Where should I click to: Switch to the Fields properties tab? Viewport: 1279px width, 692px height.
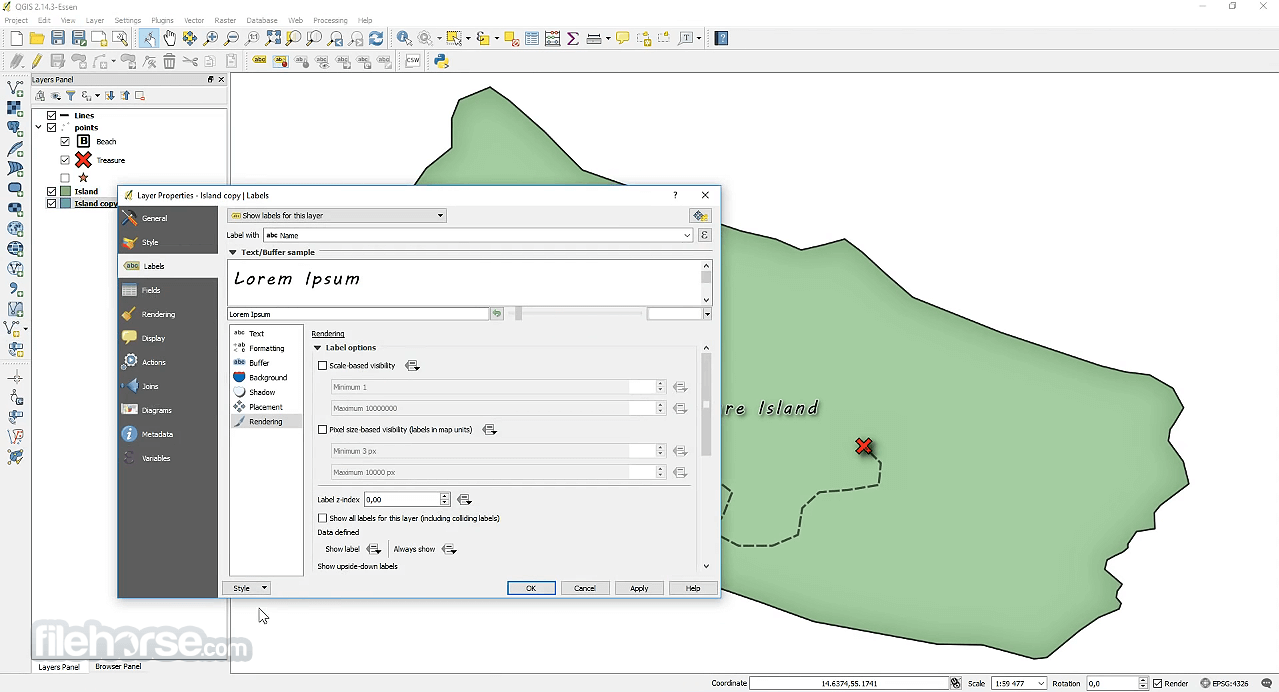(167, 290)
